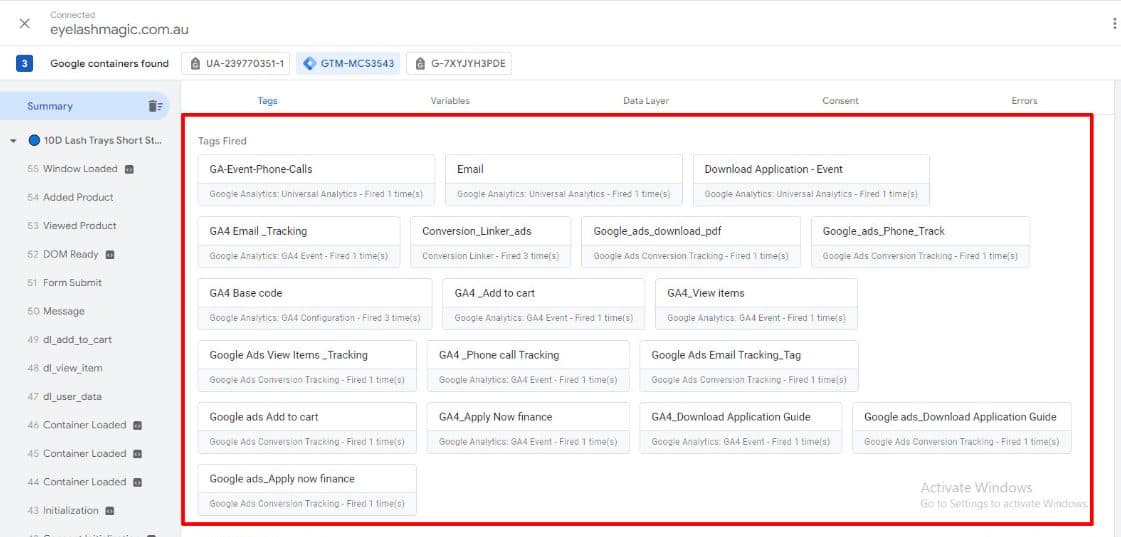1121x537 pixels.
Task: Open the three-dot options menu
Action: [1115, 24]
